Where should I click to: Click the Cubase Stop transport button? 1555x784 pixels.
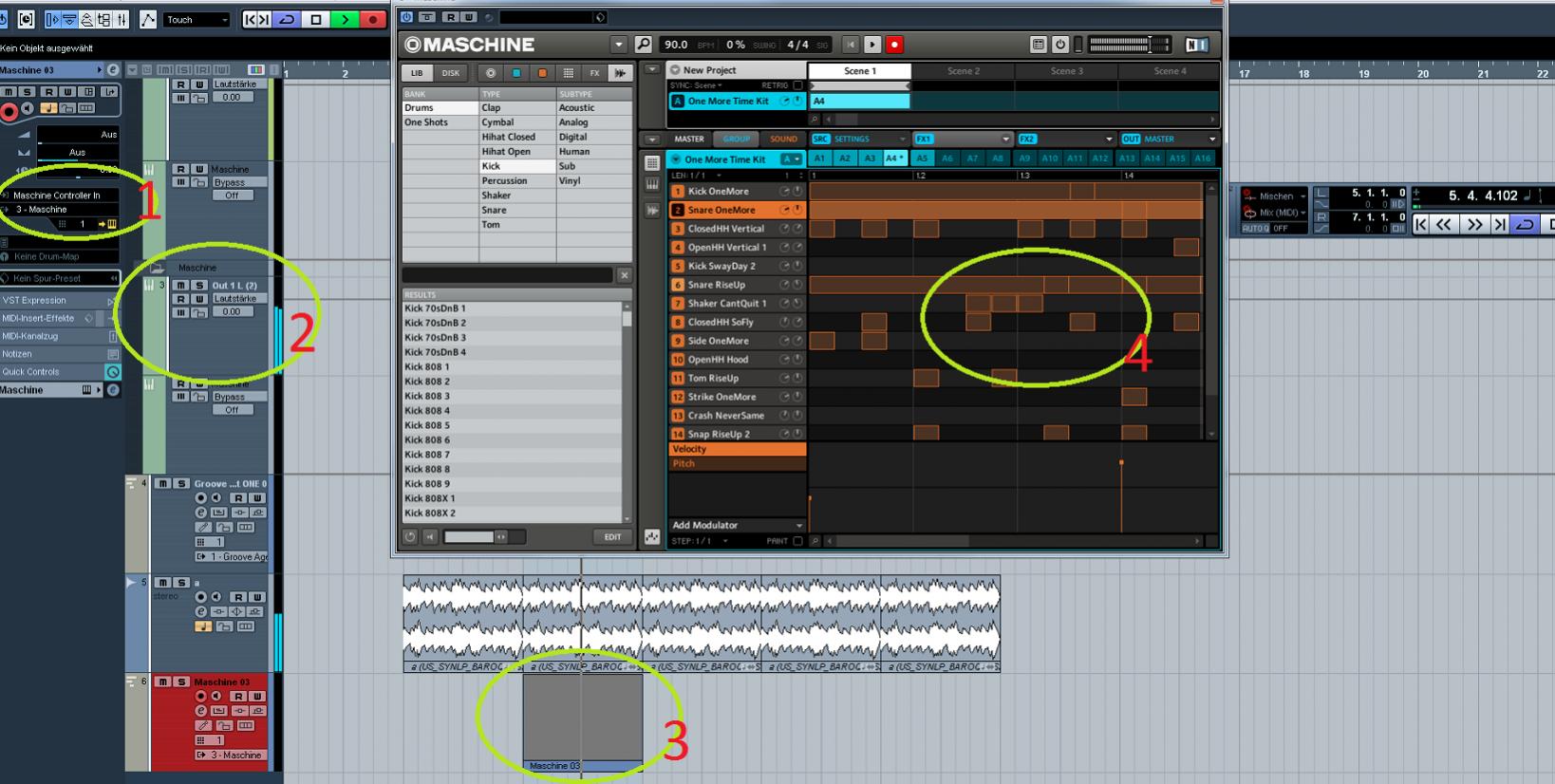tap(316, 19)
